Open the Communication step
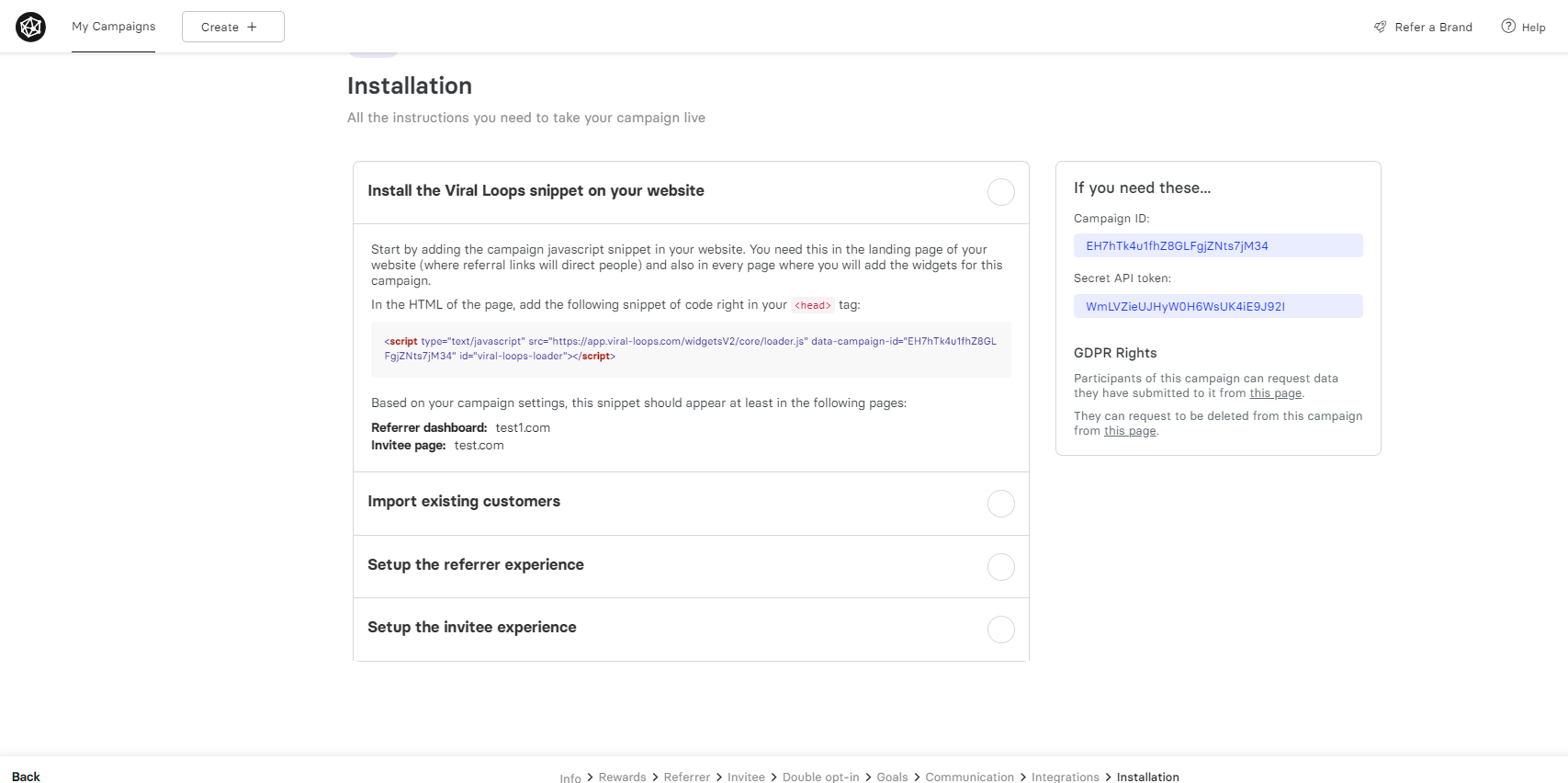1568x783 pixels. (970, 777)
